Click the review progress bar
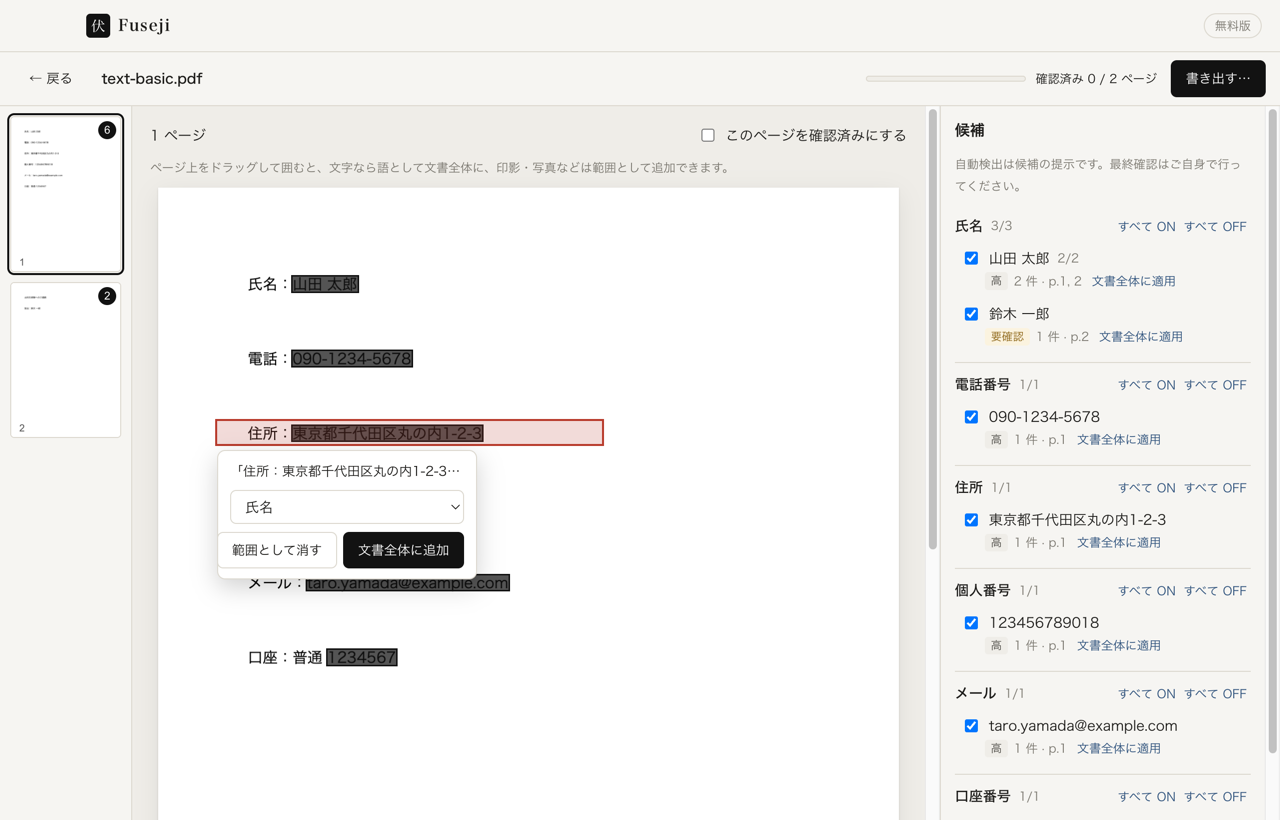Screen dimensions: 1280x820 click(945, 78)
